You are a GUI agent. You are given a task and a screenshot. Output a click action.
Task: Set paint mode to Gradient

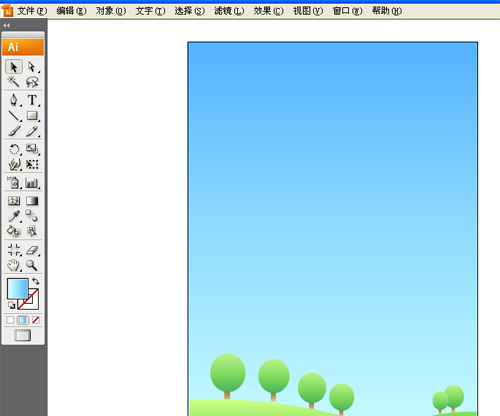[x=23, y=320]
